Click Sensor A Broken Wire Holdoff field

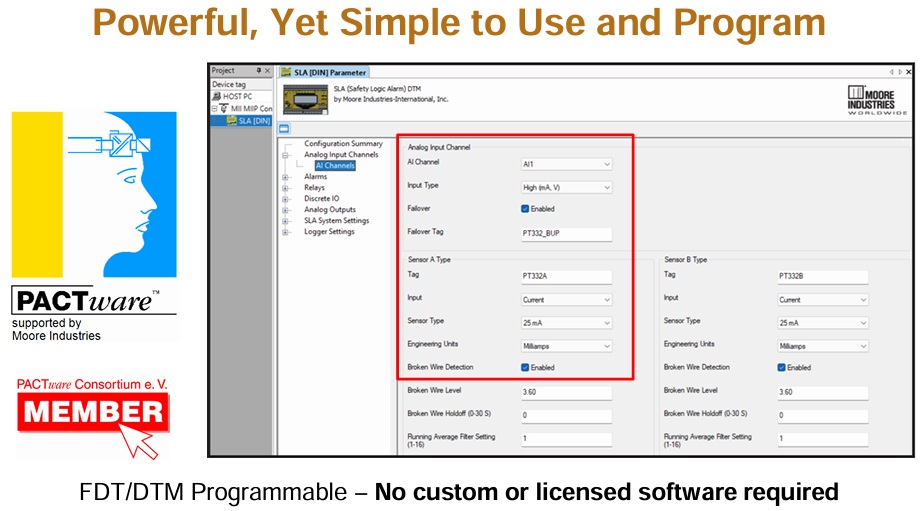(x=566, y=416)
